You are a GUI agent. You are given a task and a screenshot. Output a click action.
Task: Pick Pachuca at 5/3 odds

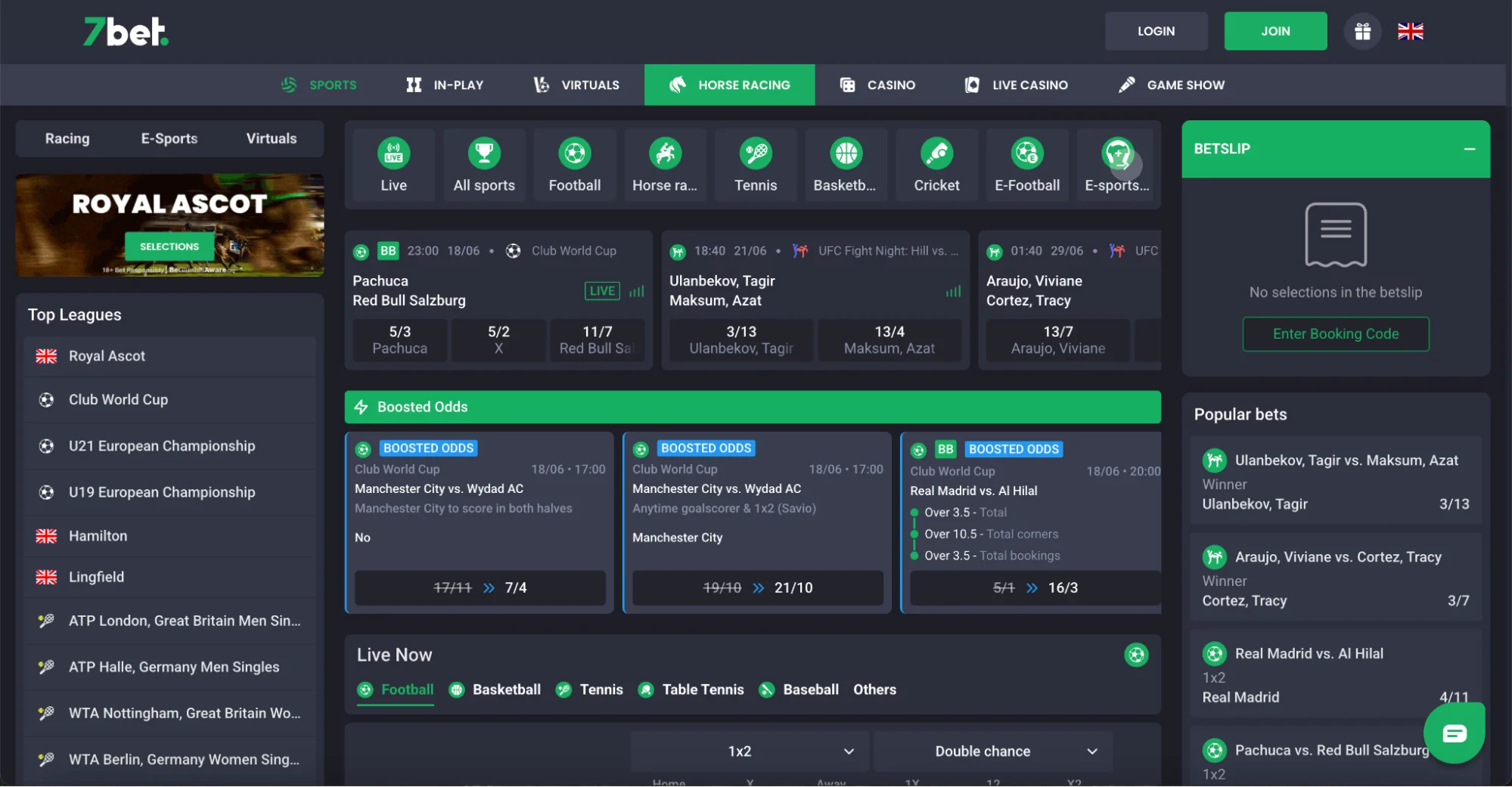click(399, 339)
